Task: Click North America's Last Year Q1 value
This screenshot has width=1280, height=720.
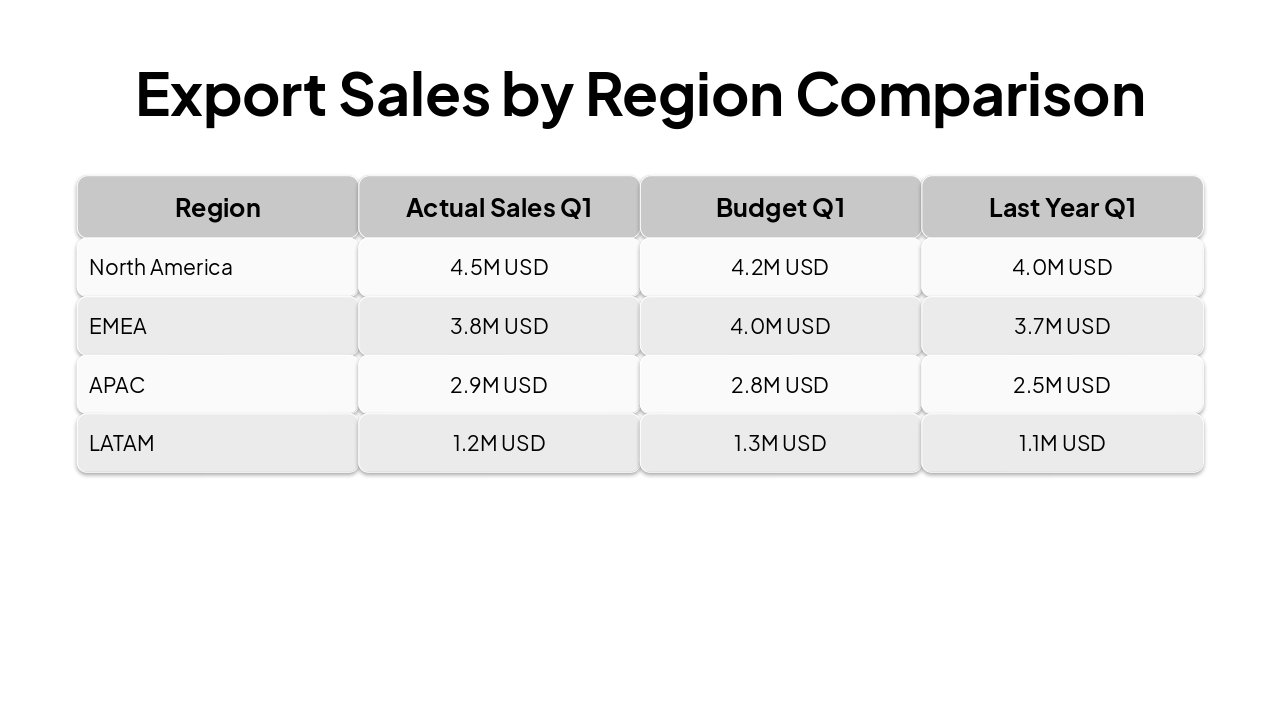Action: point(1062,267)
